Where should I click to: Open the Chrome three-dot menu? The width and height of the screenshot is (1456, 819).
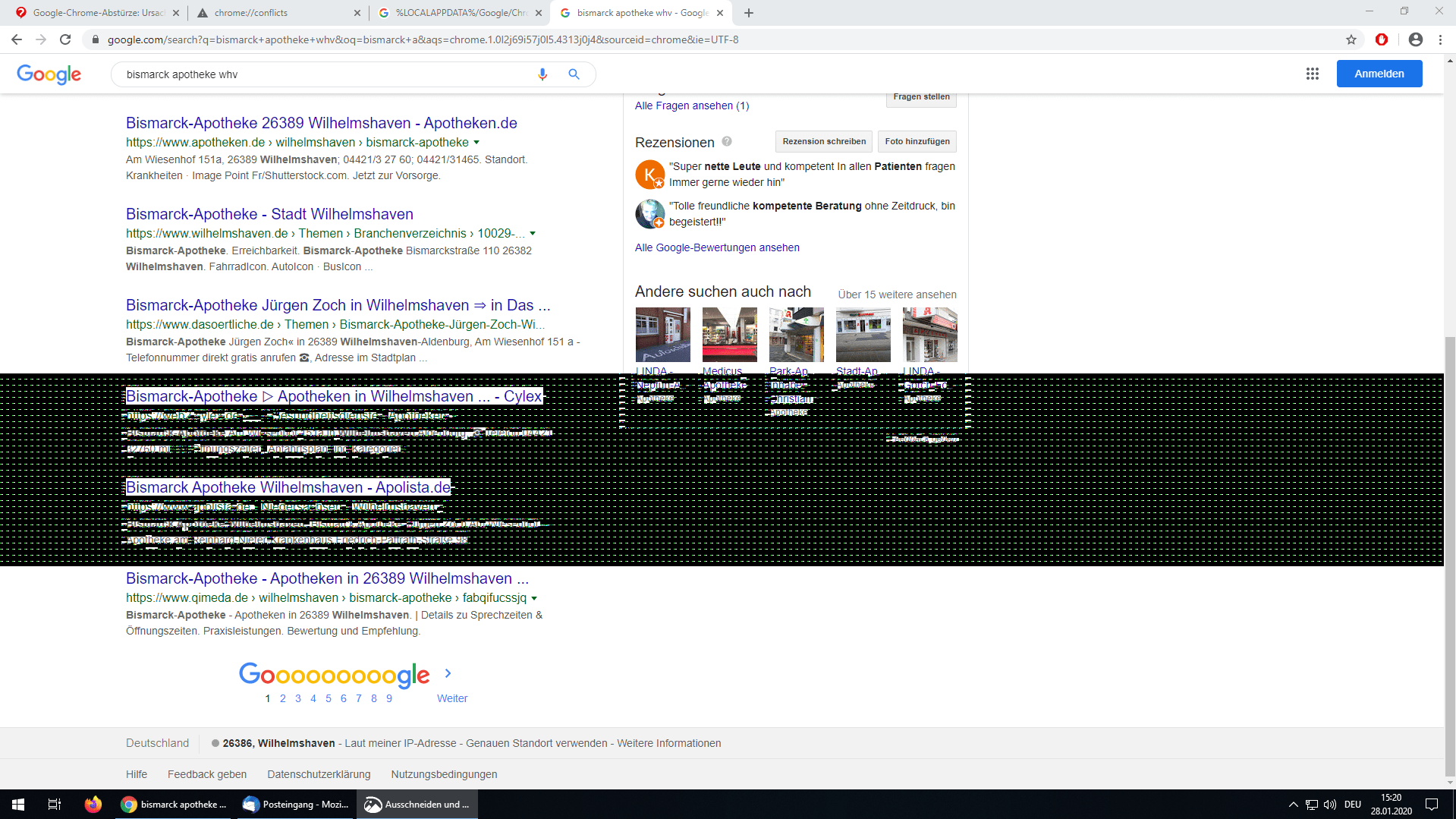coord(1440,39)
